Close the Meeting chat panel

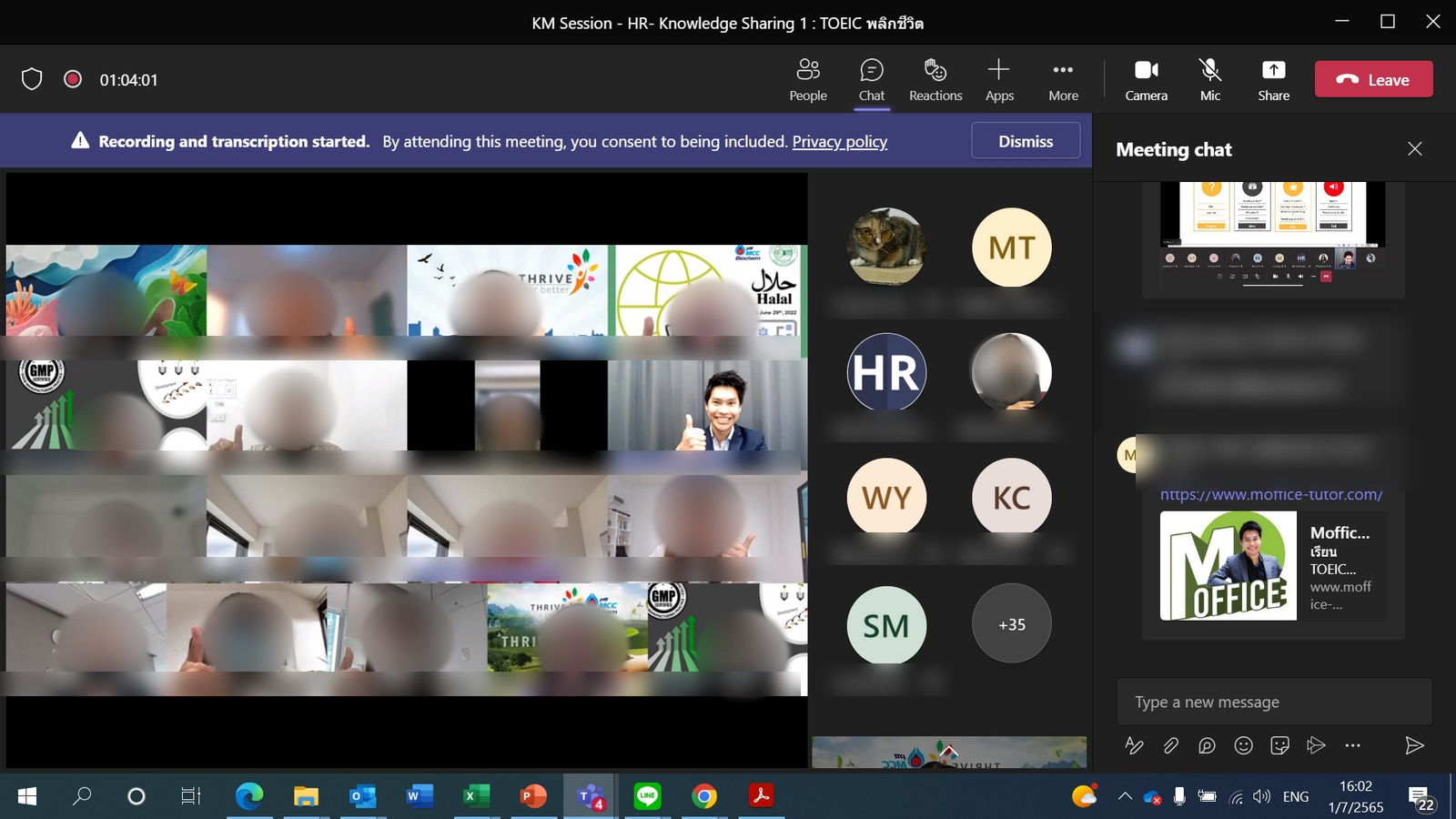click(1415, 148)
